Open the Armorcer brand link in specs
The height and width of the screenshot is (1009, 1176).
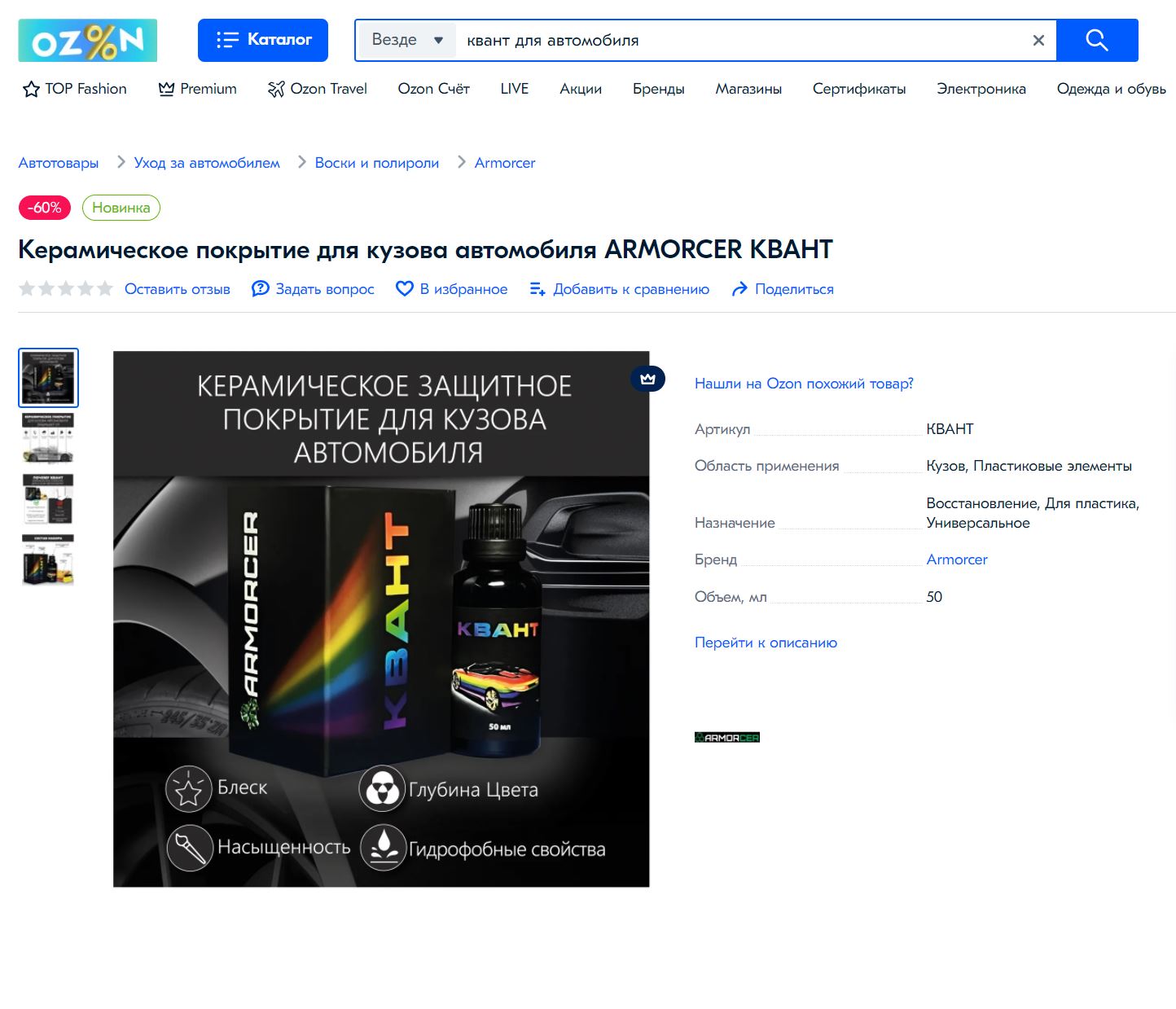click(957, 559)
